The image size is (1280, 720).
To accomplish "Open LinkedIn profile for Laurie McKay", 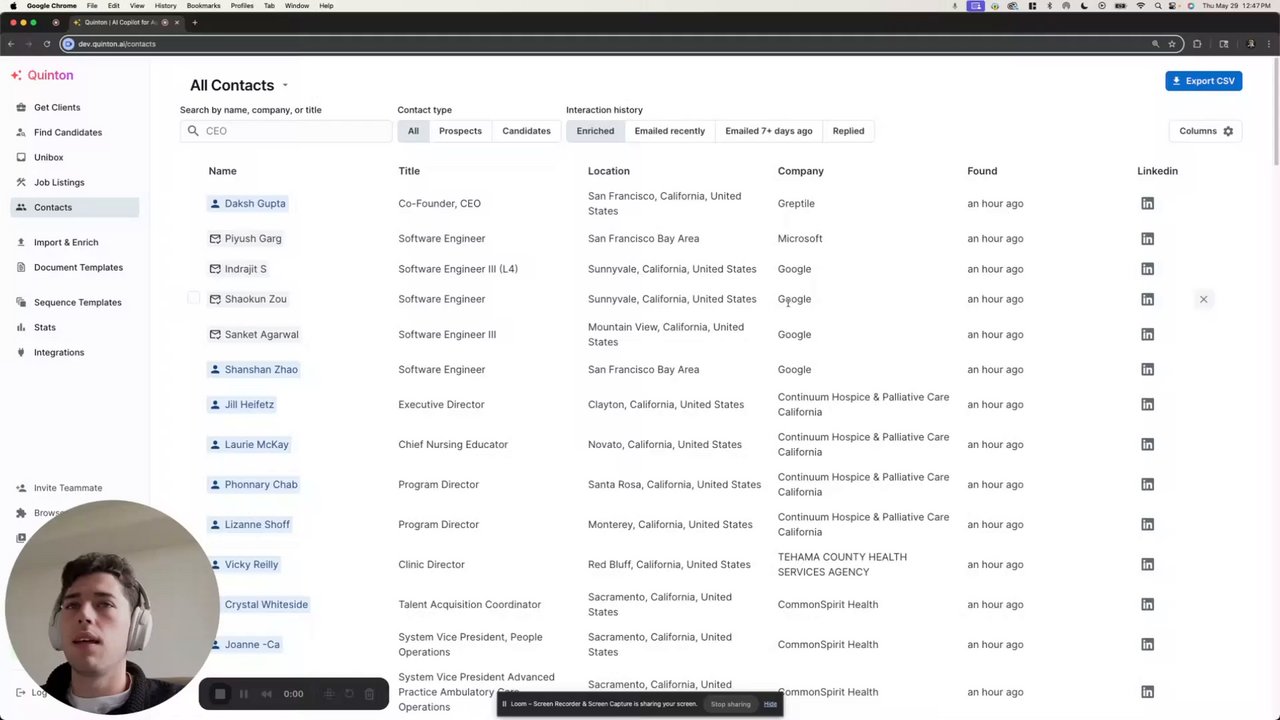I will [1147, 444].
